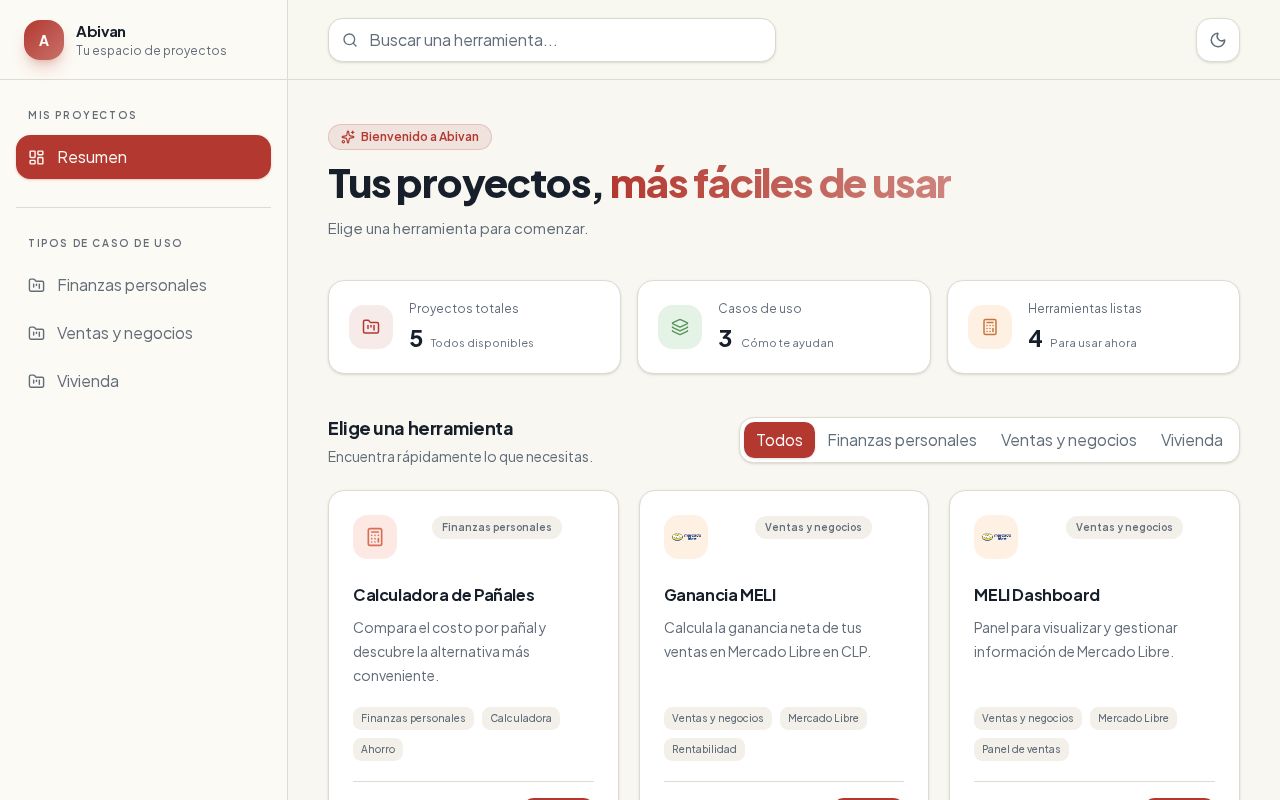The width and height of the screenshot is (1280, 800).
Task: Click the 'Para usar ahora' stat label
Action: 1093,343
